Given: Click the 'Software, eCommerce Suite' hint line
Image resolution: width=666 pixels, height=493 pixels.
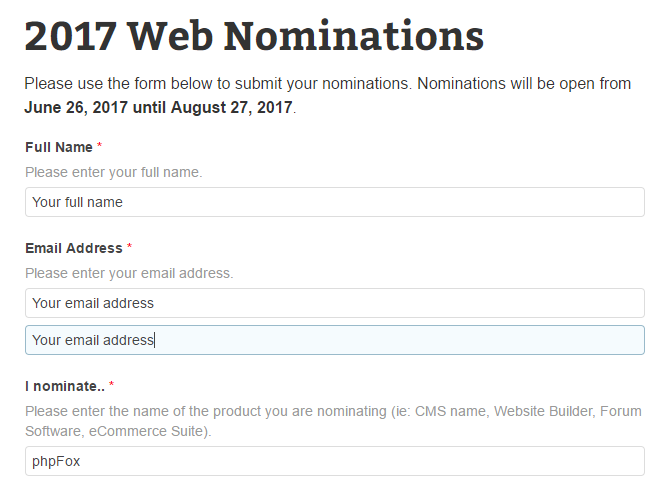Looking at the screenshot, I should point(118,431).
